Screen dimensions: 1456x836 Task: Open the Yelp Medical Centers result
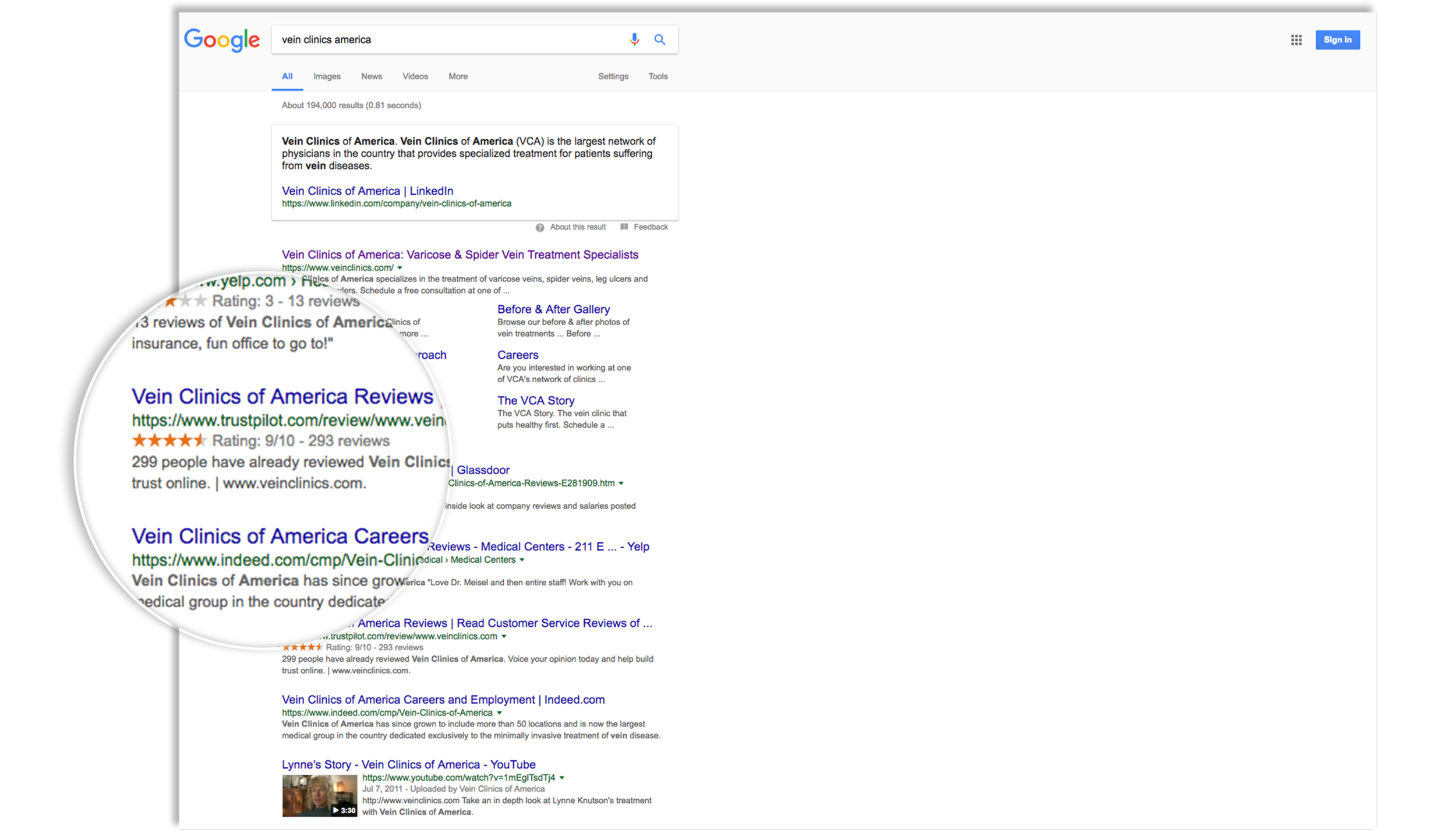coord(538,546)
